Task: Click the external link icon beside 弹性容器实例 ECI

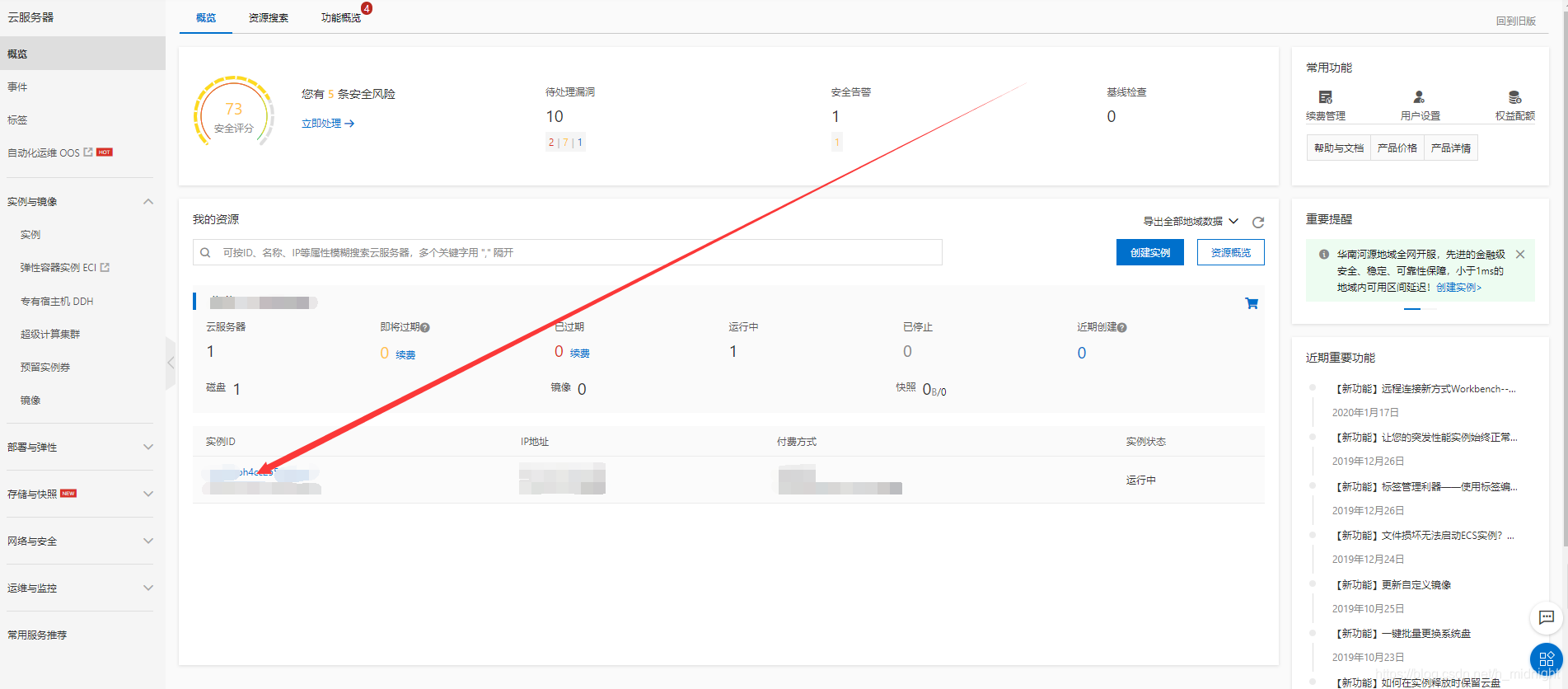Action: click(x=105, y=268)
